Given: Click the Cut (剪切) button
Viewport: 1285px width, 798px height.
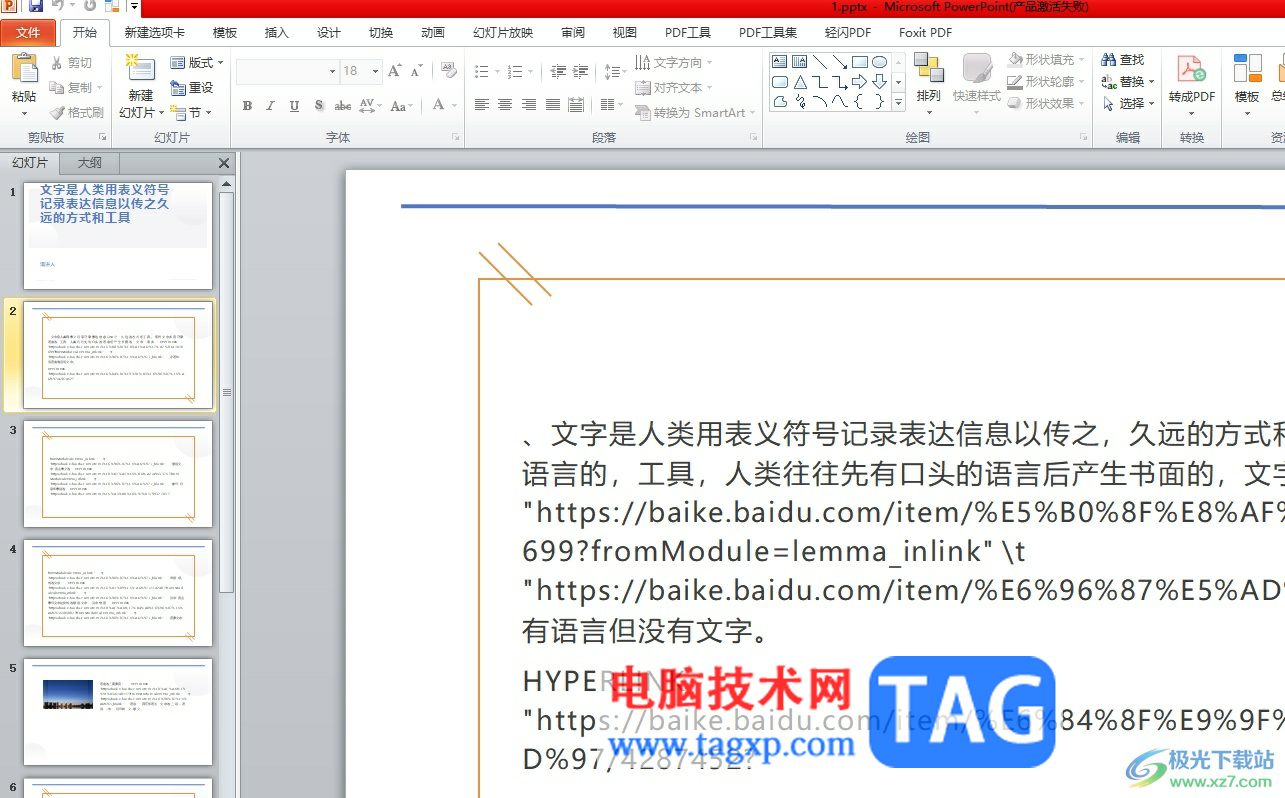Looking at the screenshot, I should 71,63.
